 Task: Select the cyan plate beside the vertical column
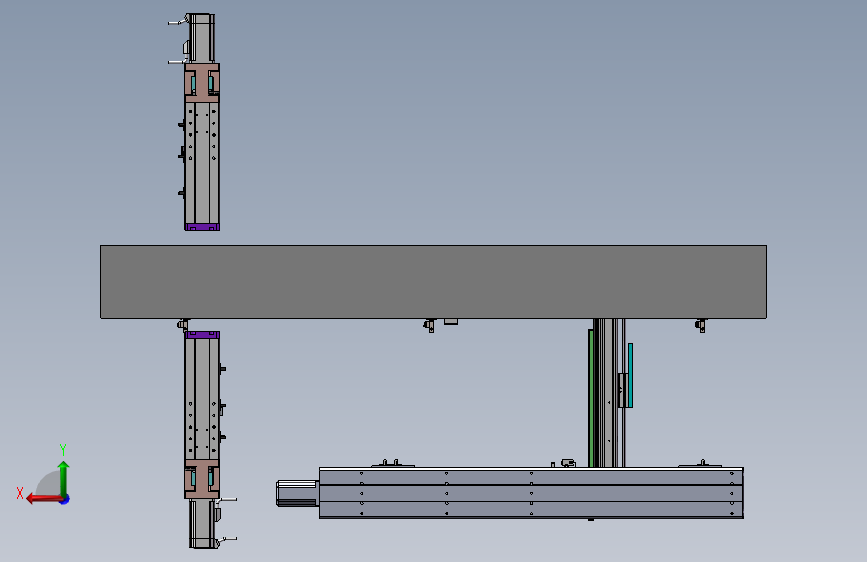[x=630, y=375]
